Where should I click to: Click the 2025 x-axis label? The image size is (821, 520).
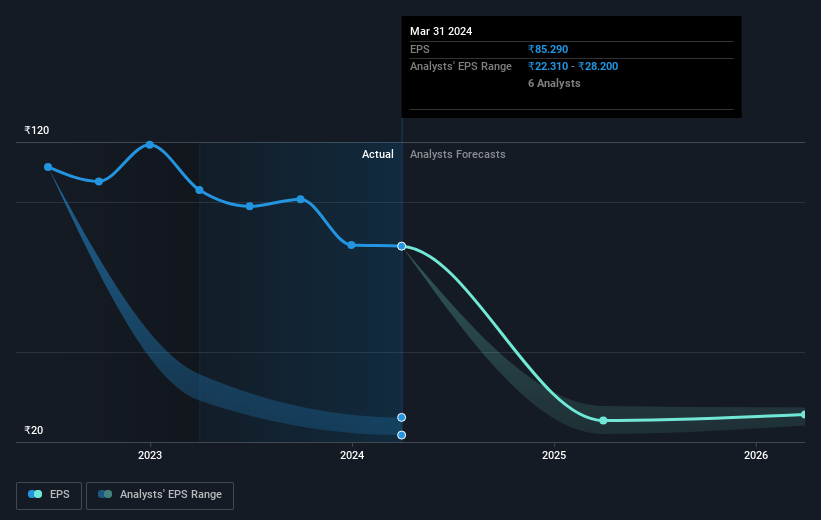[x=554, y=455]
